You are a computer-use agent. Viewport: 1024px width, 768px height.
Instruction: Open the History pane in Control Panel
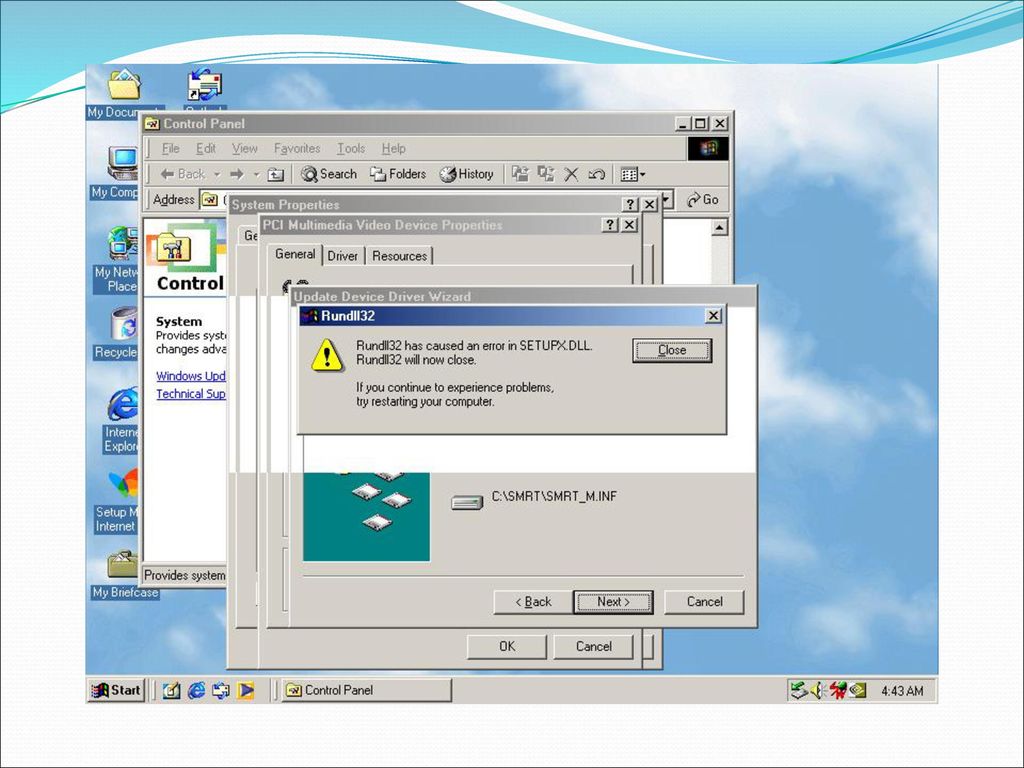466,174
